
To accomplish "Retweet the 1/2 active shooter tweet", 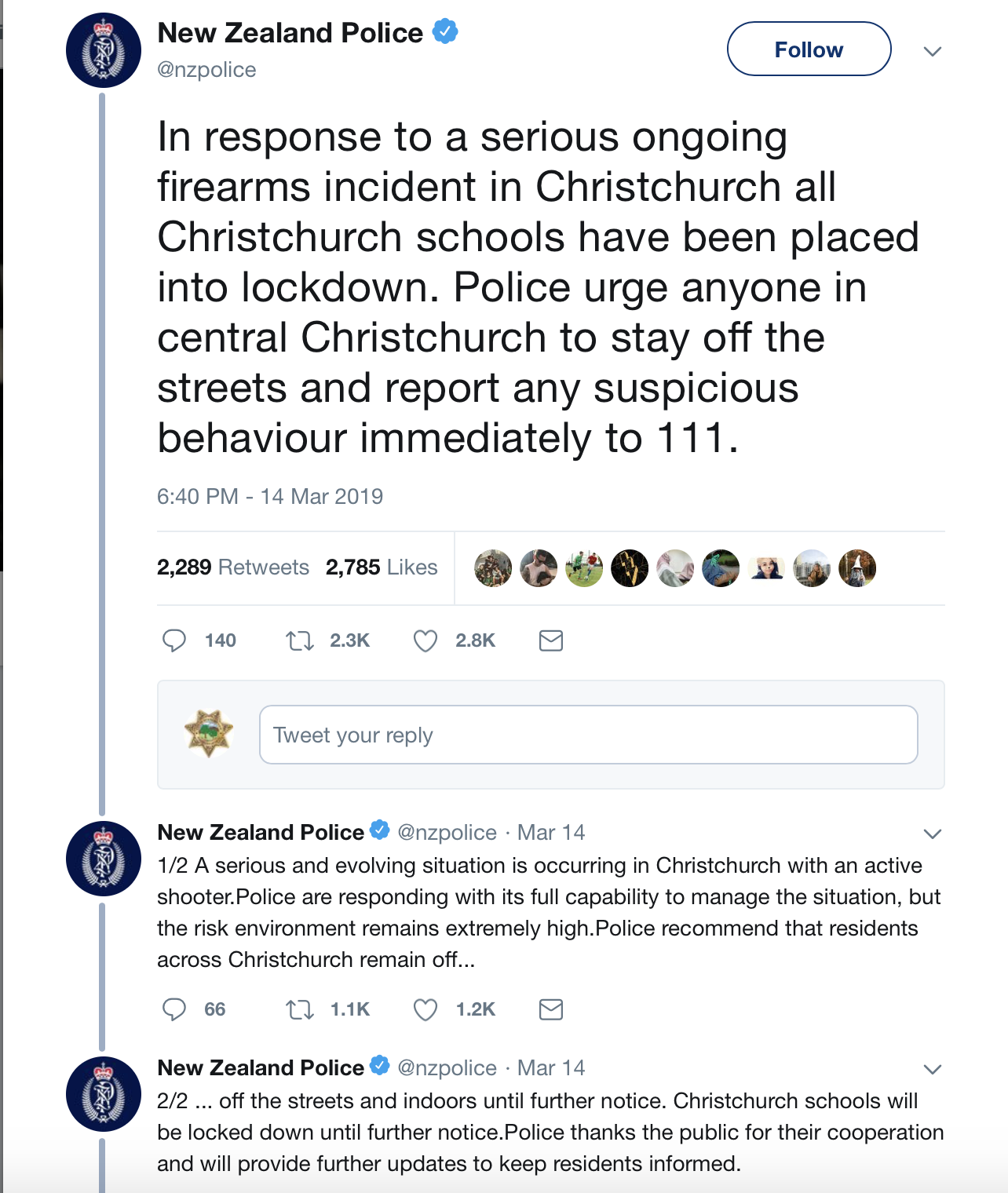I will (x=300, y=1009).
